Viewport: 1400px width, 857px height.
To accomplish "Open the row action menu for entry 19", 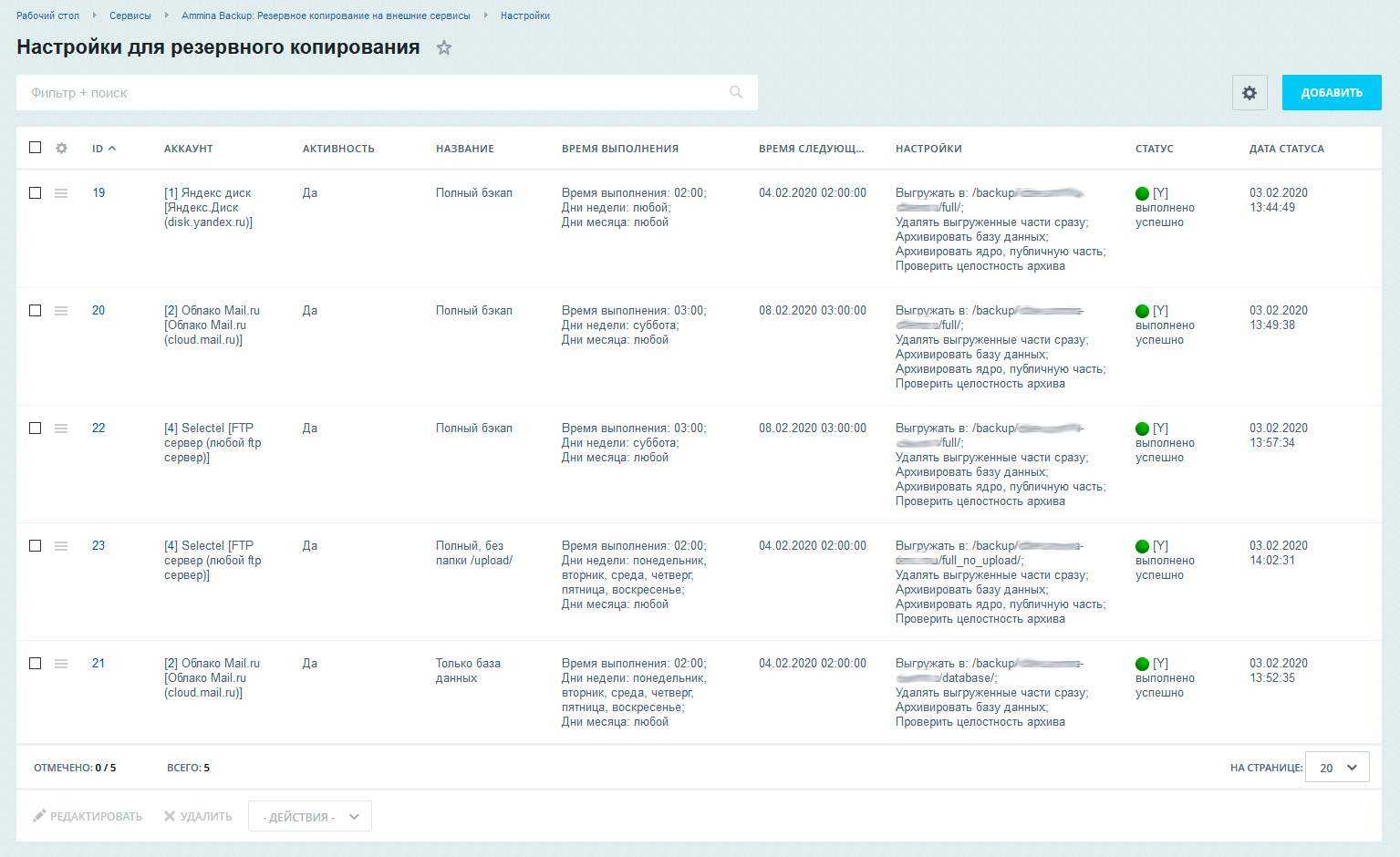I will coord(60,192).
